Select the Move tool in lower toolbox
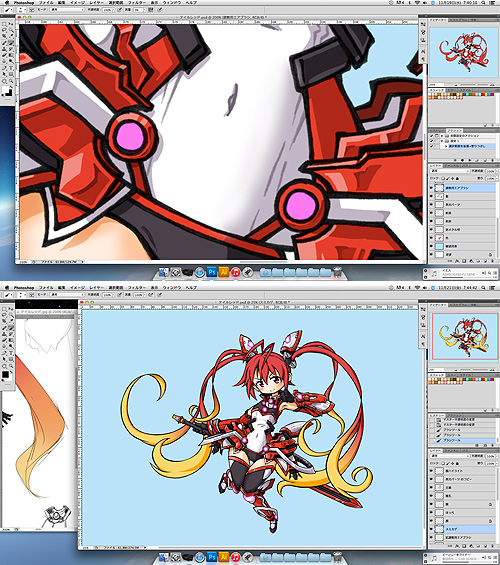500x565 pixels. tap(11, 309)
